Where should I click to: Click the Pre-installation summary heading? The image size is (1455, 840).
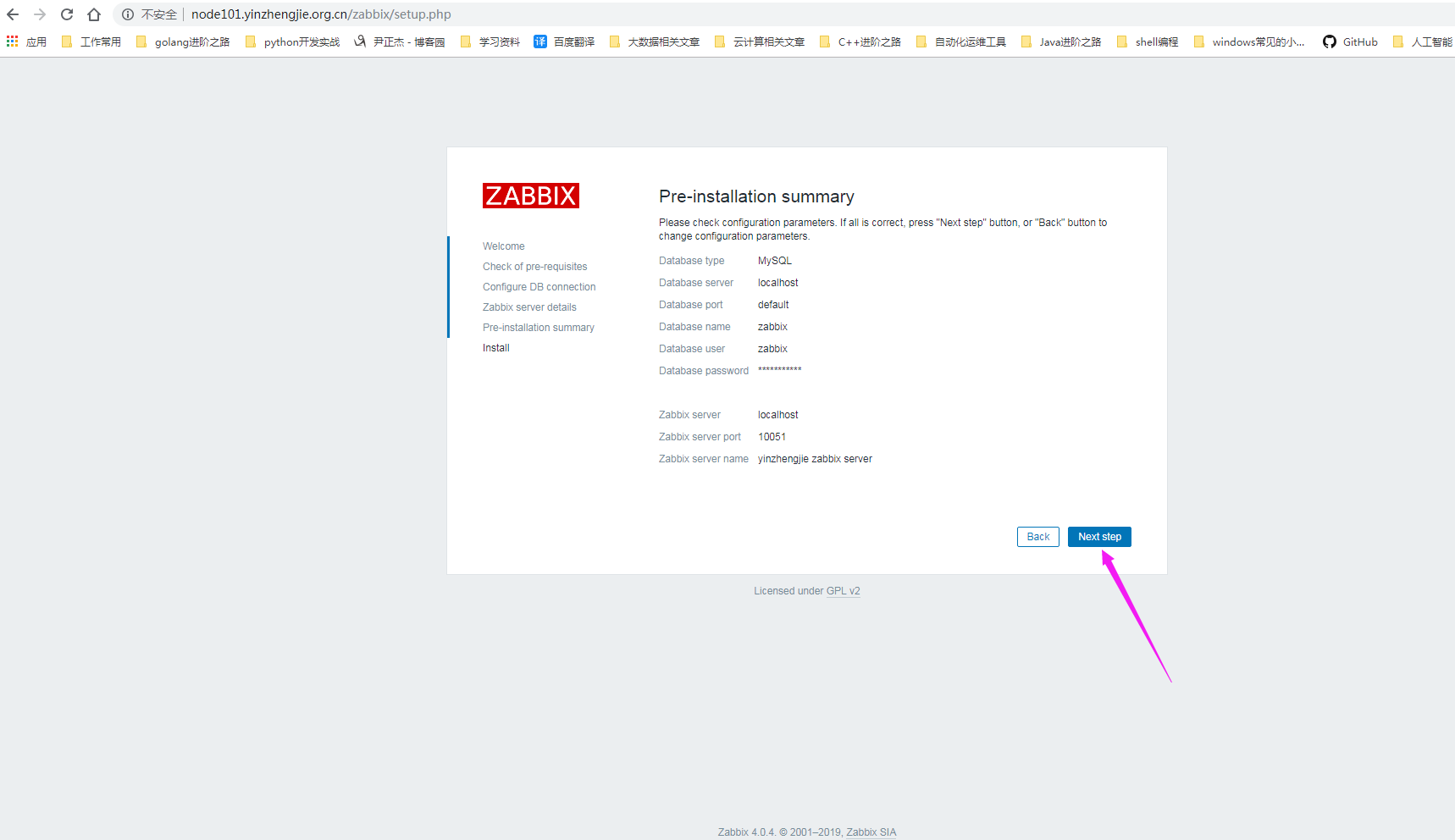point(756,196)
